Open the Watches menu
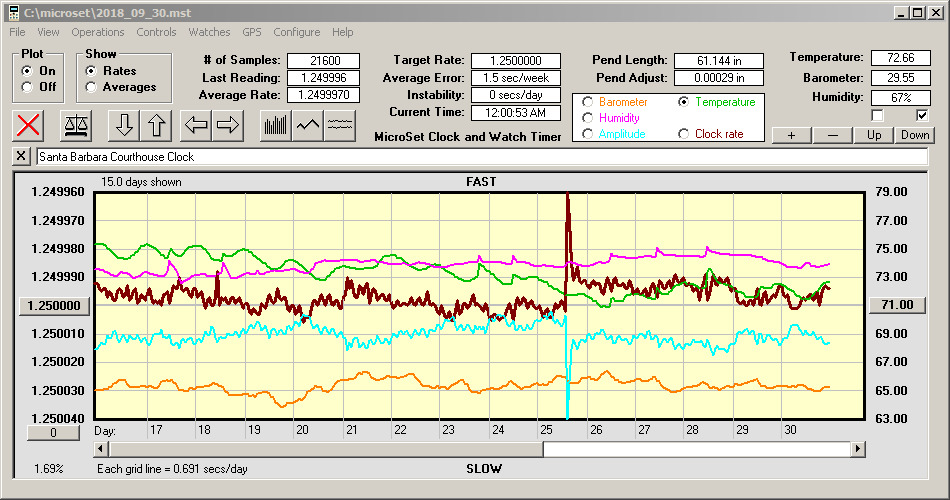Screen dimensions: 950x500 (x=209, y=32)
